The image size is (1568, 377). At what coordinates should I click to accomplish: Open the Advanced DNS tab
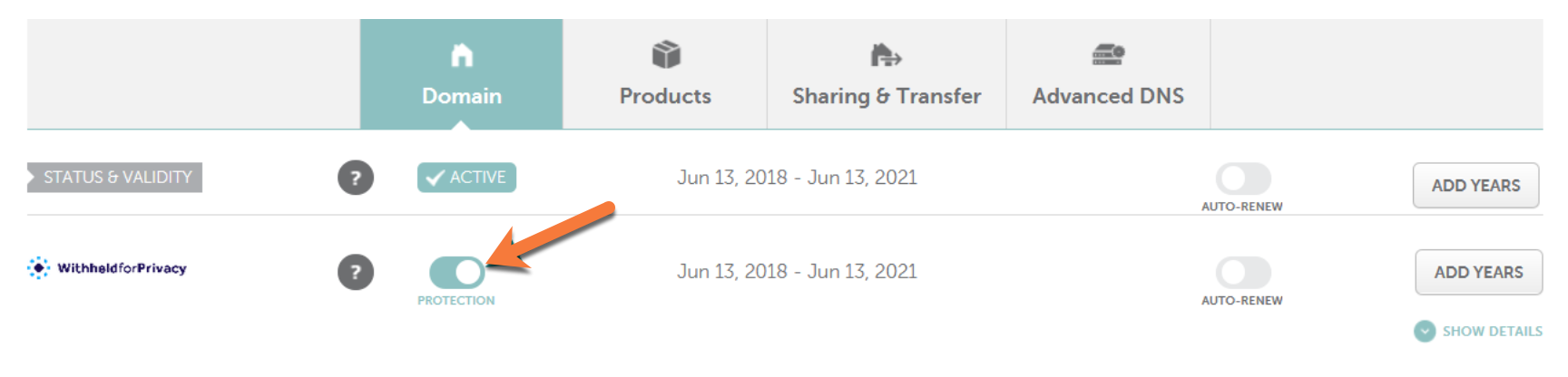coord(1108,95)
